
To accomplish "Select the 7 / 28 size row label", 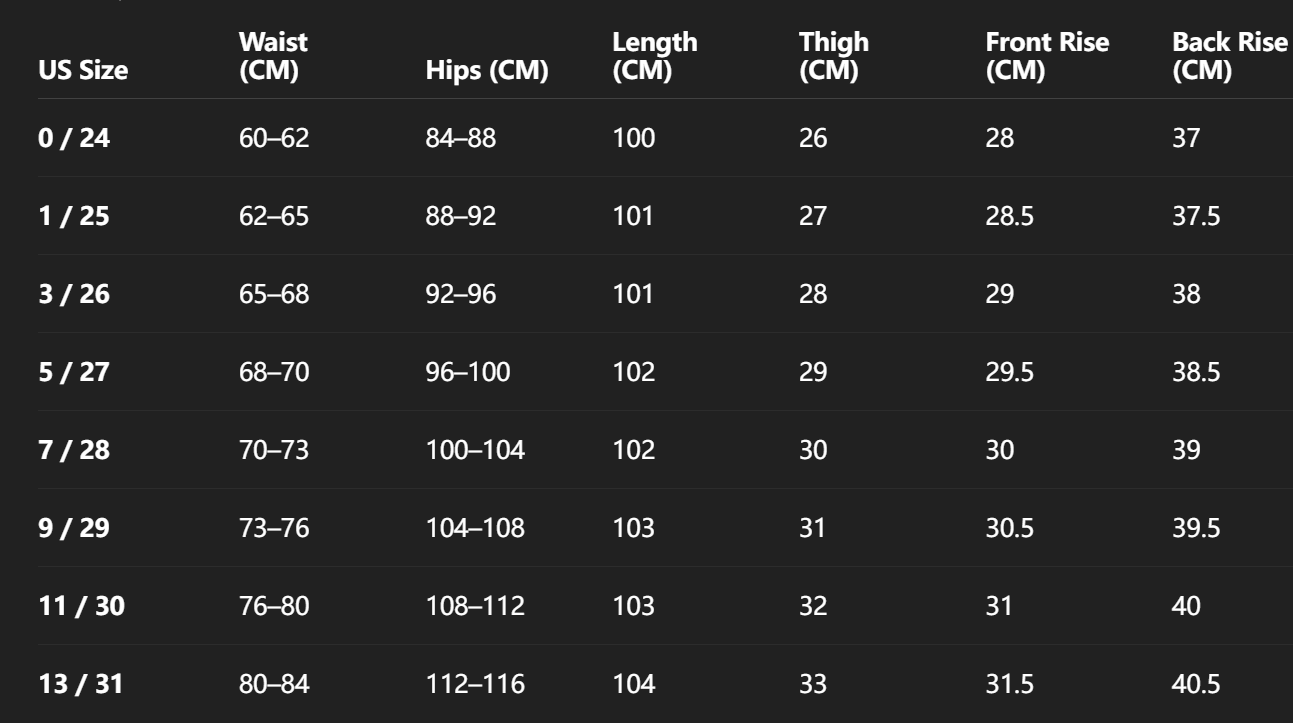I will click(x=74, y=450).
